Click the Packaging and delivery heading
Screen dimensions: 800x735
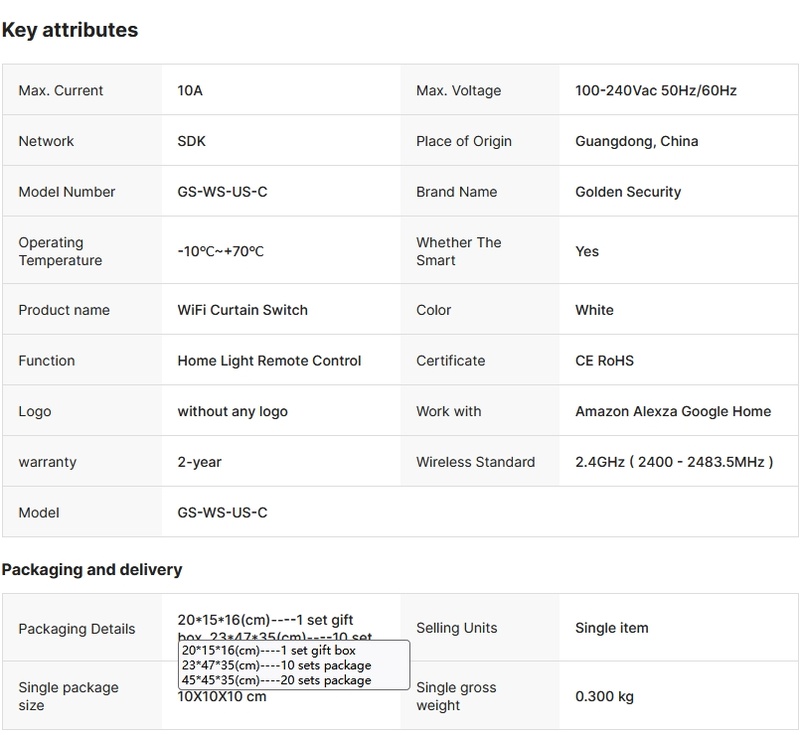(x=92, y=569)
